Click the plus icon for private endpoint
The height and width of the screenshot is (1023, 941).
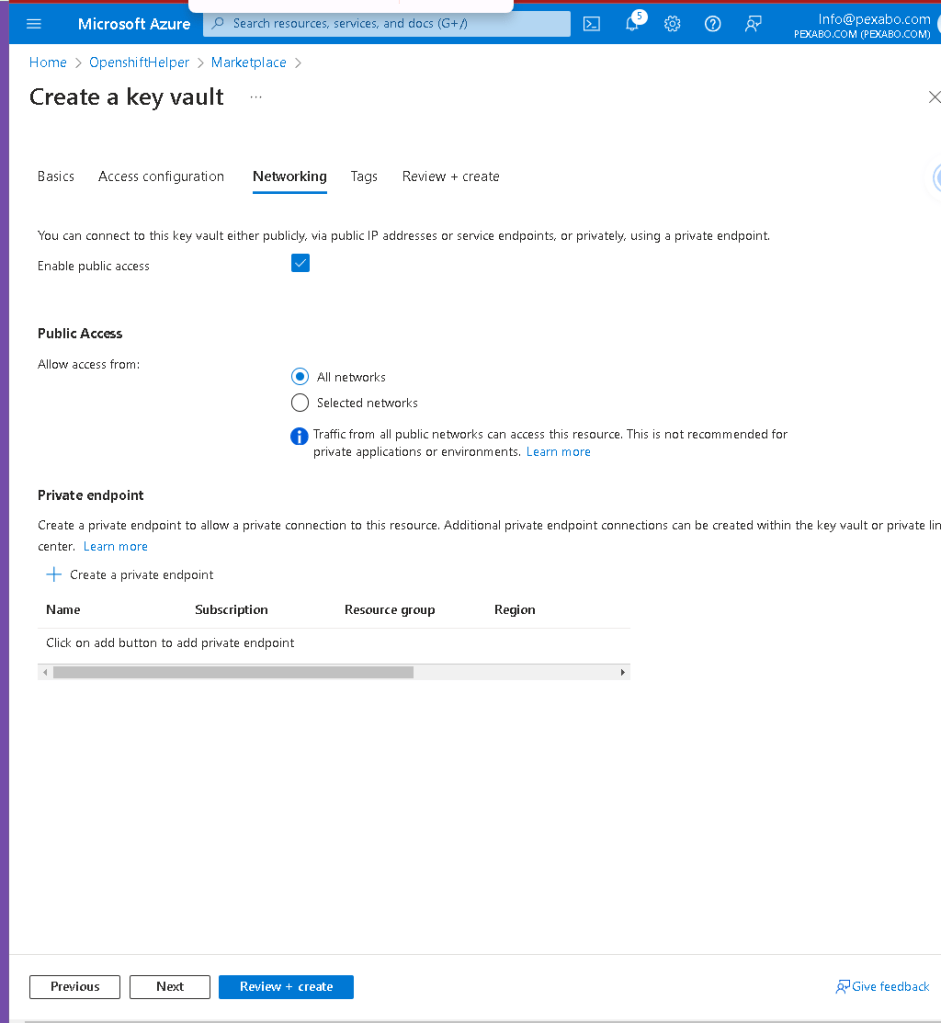(x=54, y=574)
